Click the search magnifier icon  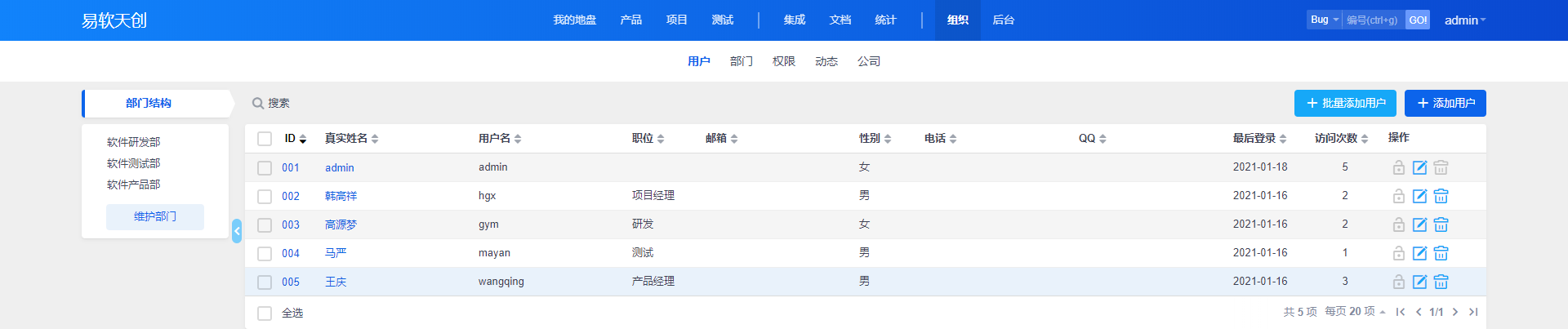click(x=258, y=104)
